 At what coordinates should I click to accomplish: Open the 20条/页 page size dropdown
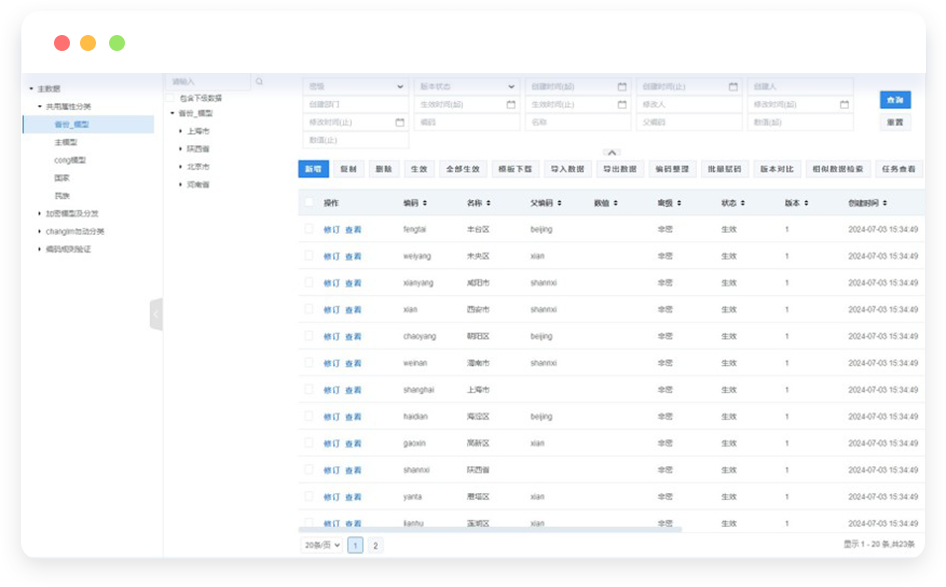(322, 545)
